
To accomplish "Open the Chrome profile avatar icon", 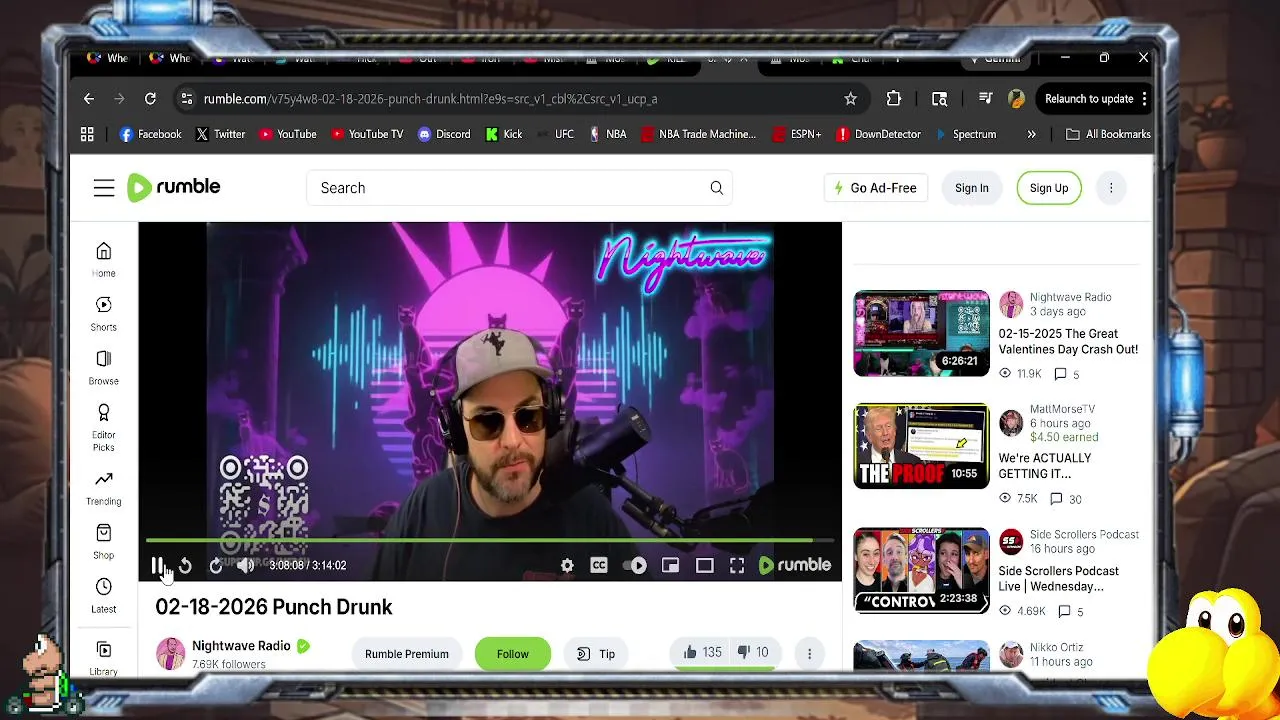I will coord(1016,99).
